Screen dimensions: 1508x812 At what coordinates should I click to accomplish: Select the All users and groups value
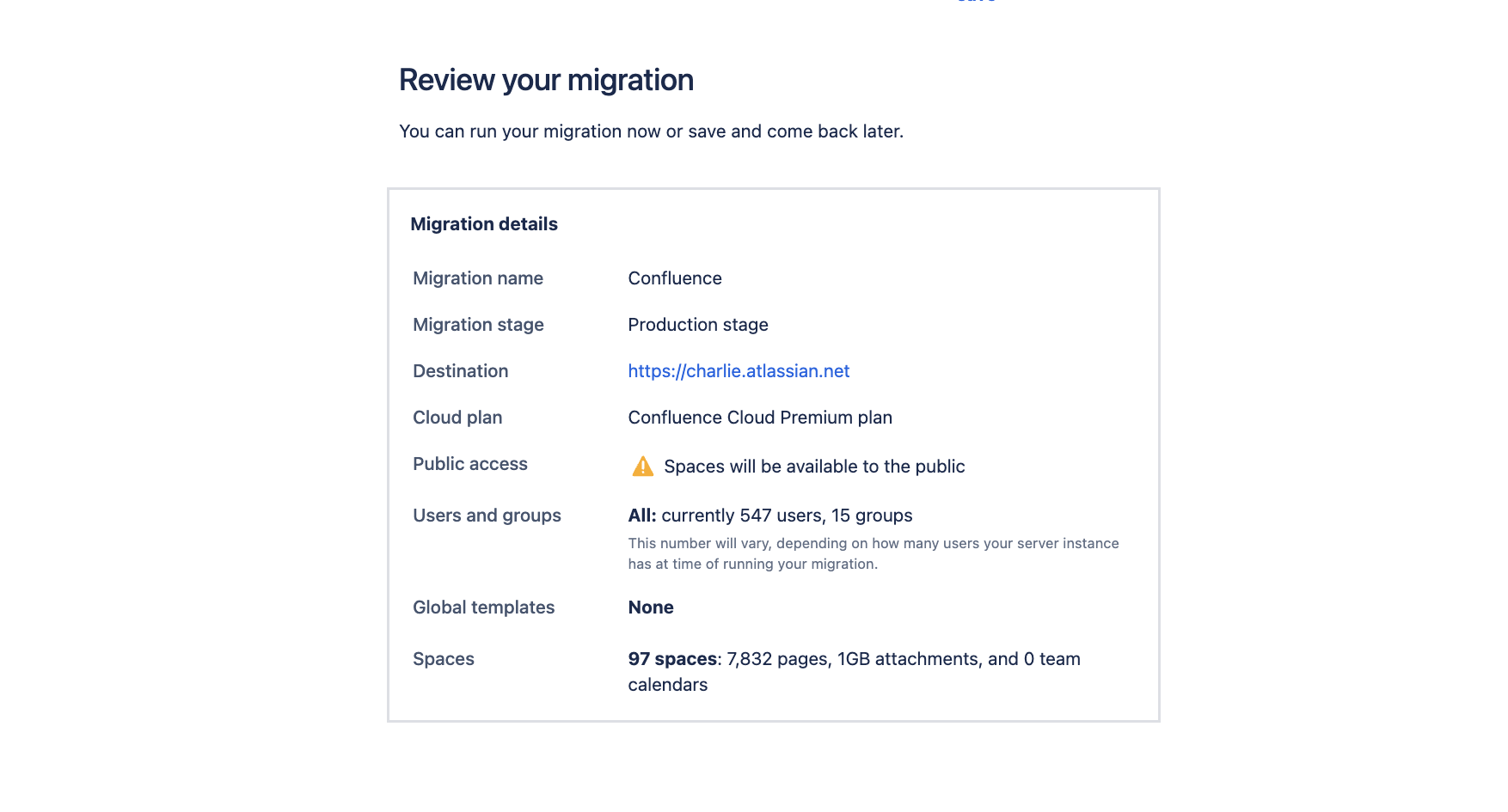(769, 515)
